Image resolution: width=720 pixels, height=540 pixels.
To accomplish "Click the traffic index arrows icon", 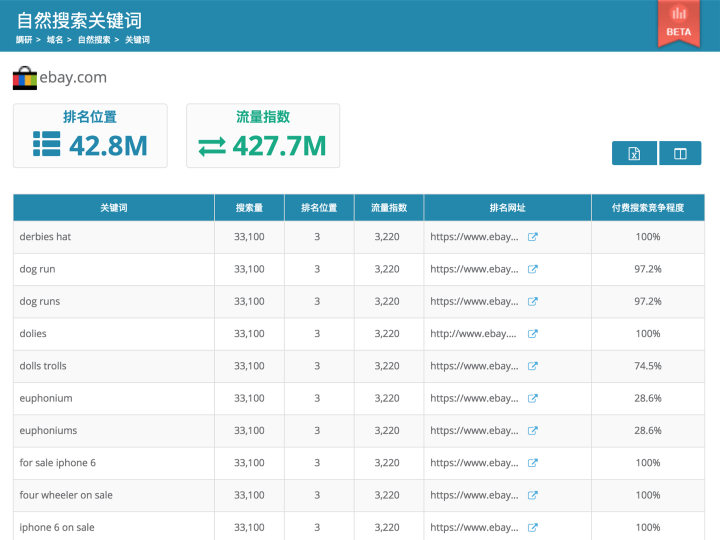I will tap(212, 147).
